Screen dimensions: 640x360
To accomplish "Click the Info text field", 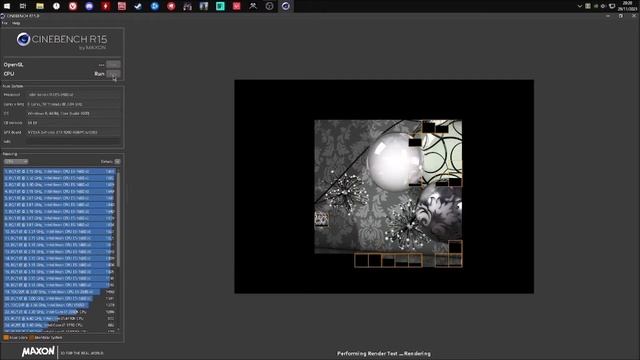I will coord(73,141).
